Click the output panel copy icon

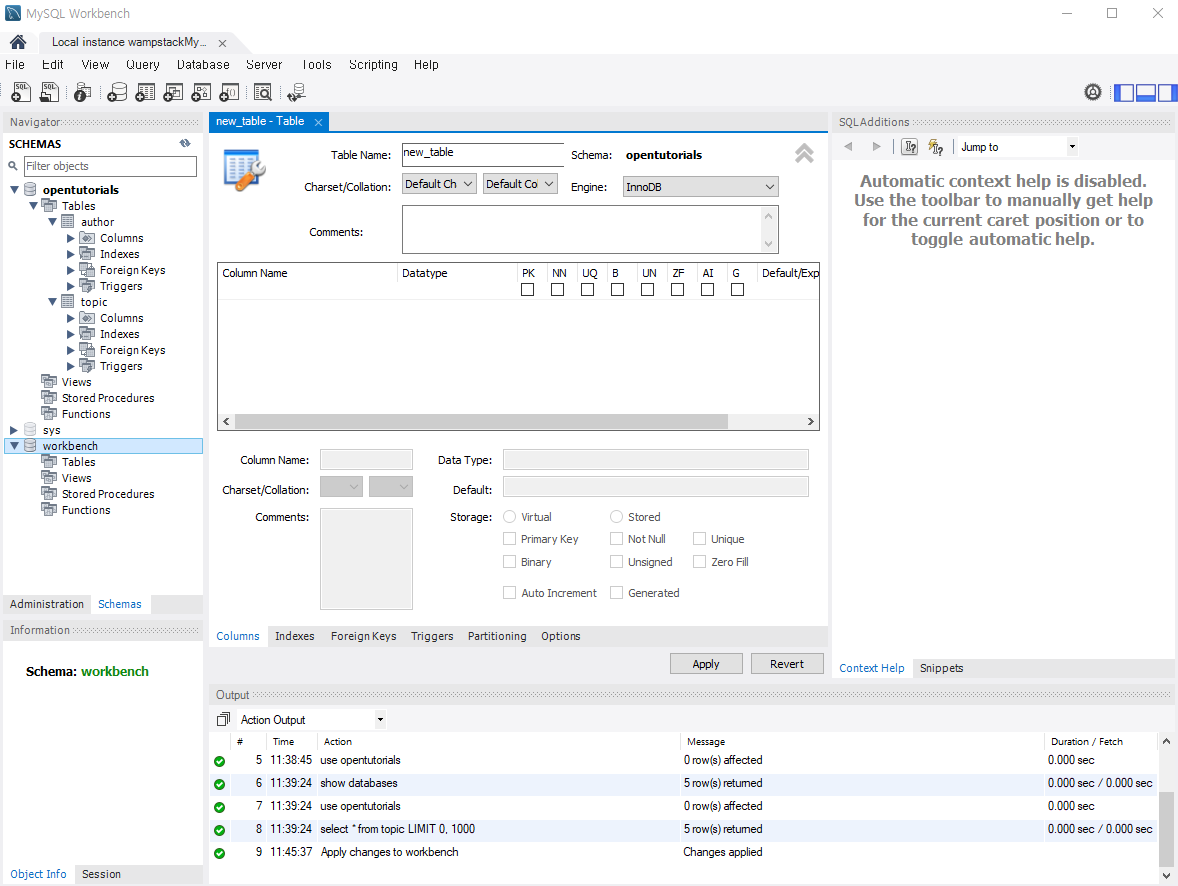coord(223,720)
